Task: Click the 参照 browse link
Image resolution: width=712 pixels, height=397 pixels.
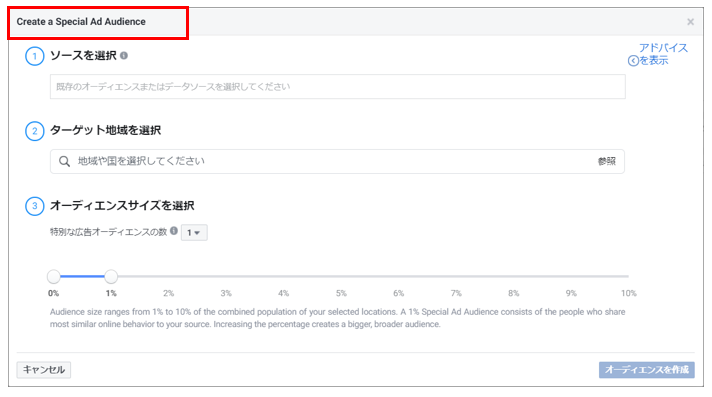Action: pos(607,161)
